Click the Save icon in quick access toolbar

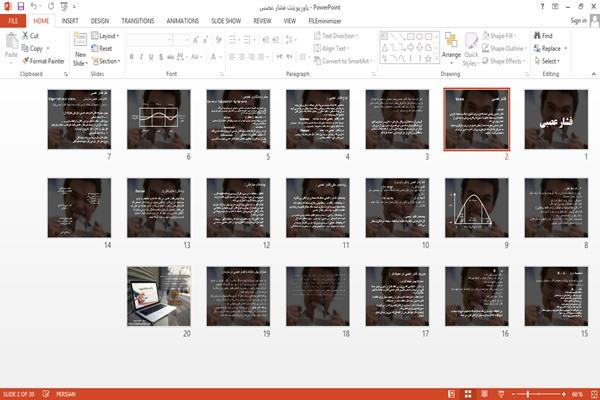tap(21, 7)
